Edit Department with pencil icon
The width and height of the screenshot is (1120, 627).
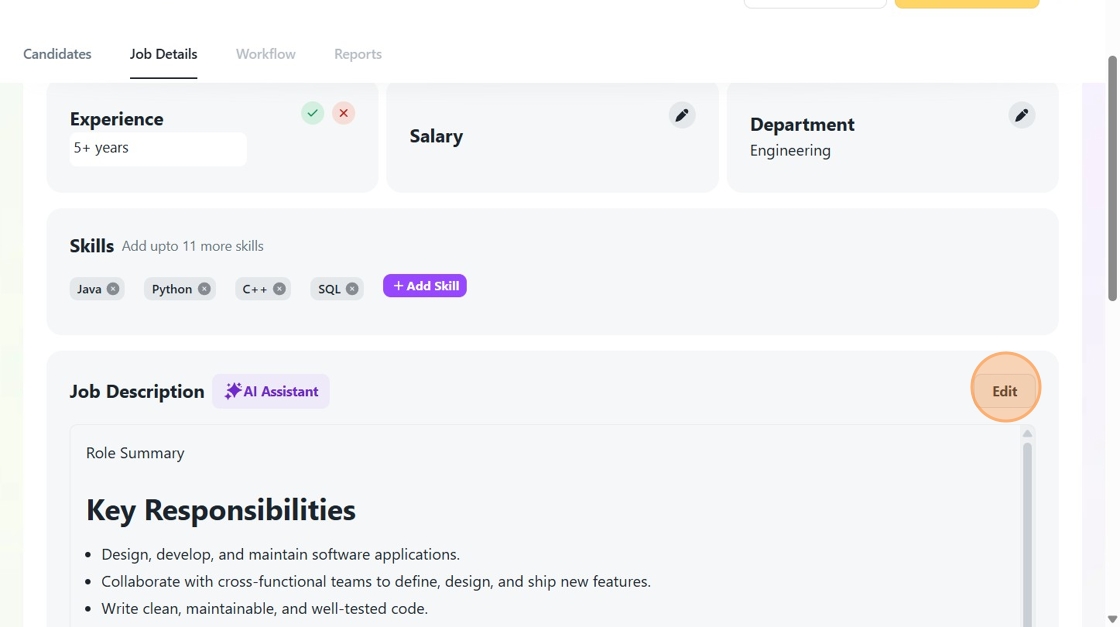1022,115
